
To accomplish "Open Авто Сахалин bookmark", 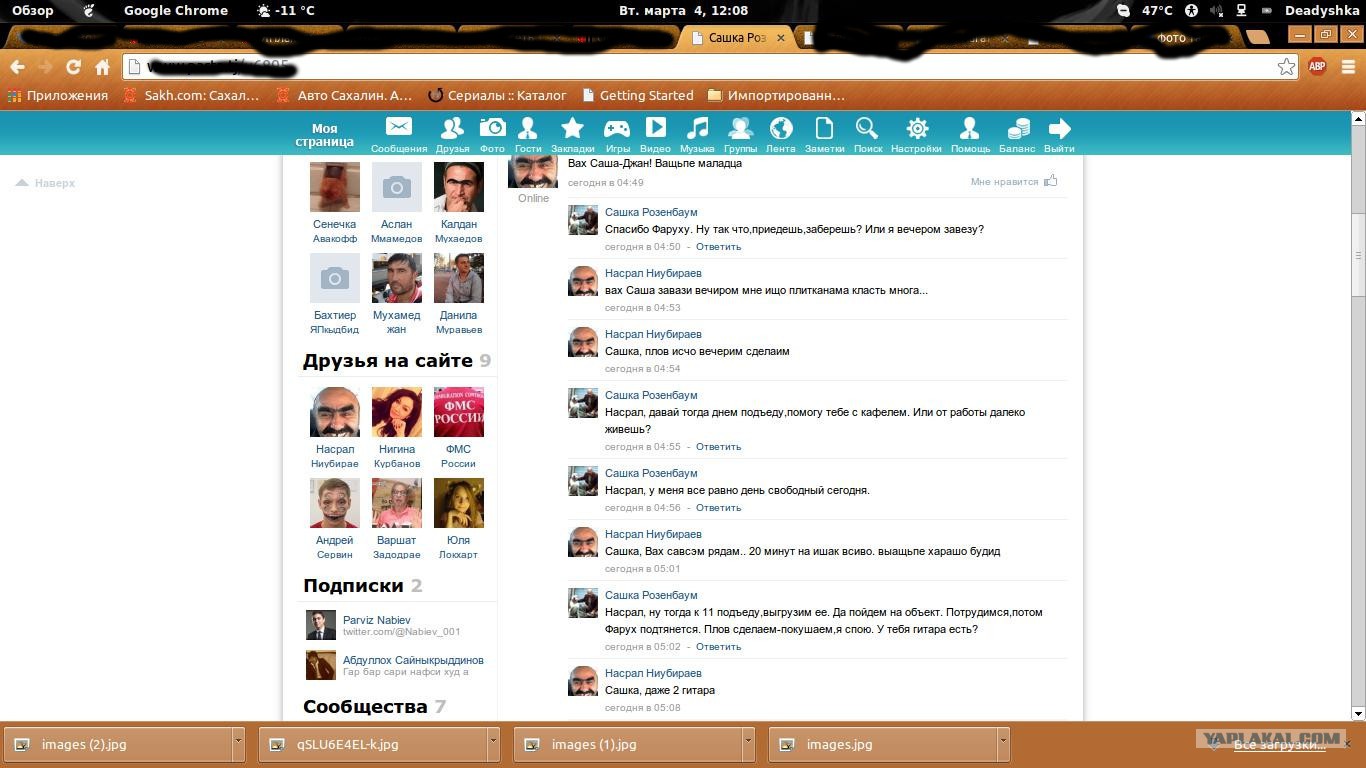I will (343, 96).
